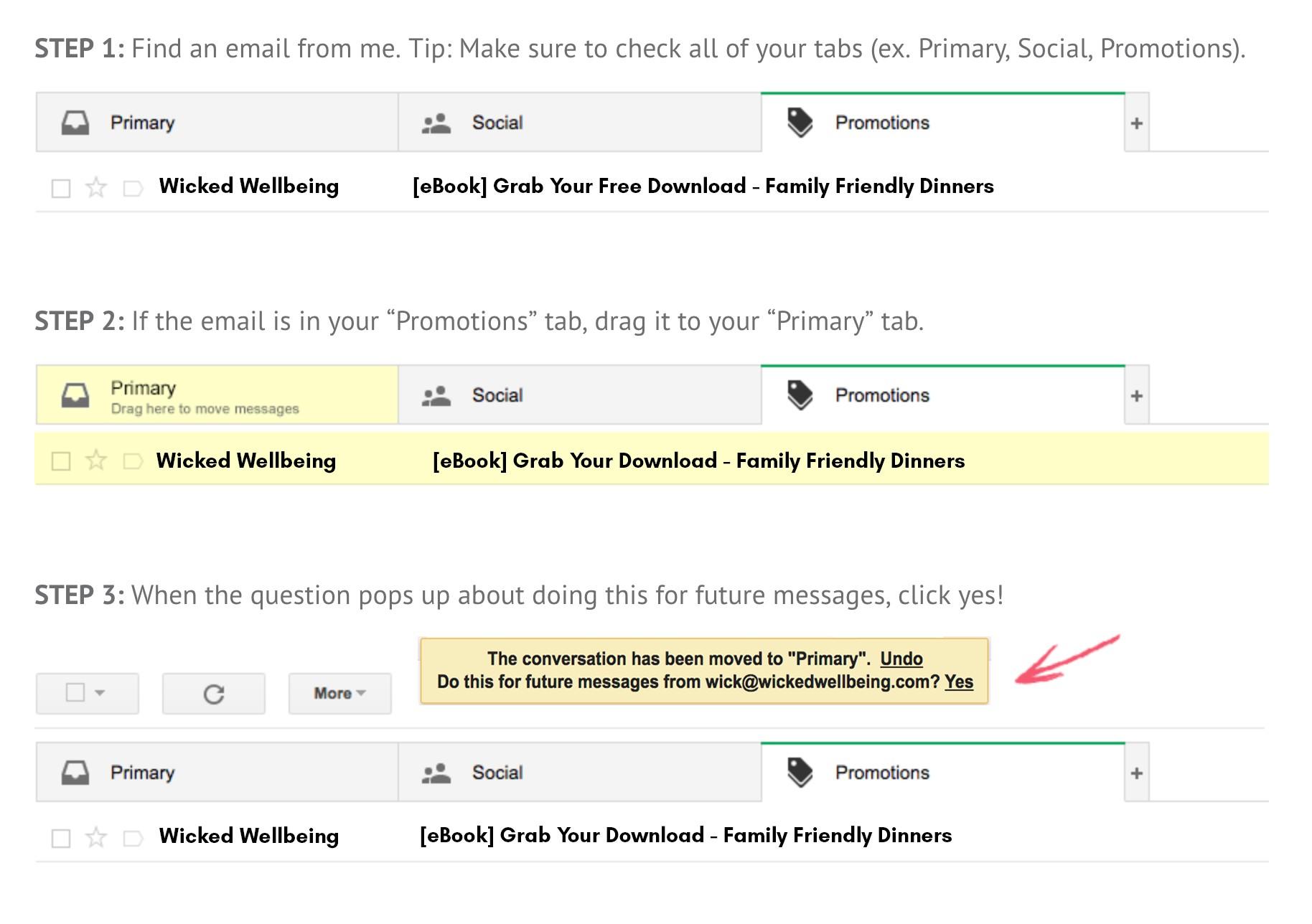The height and width of the screenshot is (924, 1312).
Task: Open the highlighted yellow eBook email subject
Action: coord(698,461)
